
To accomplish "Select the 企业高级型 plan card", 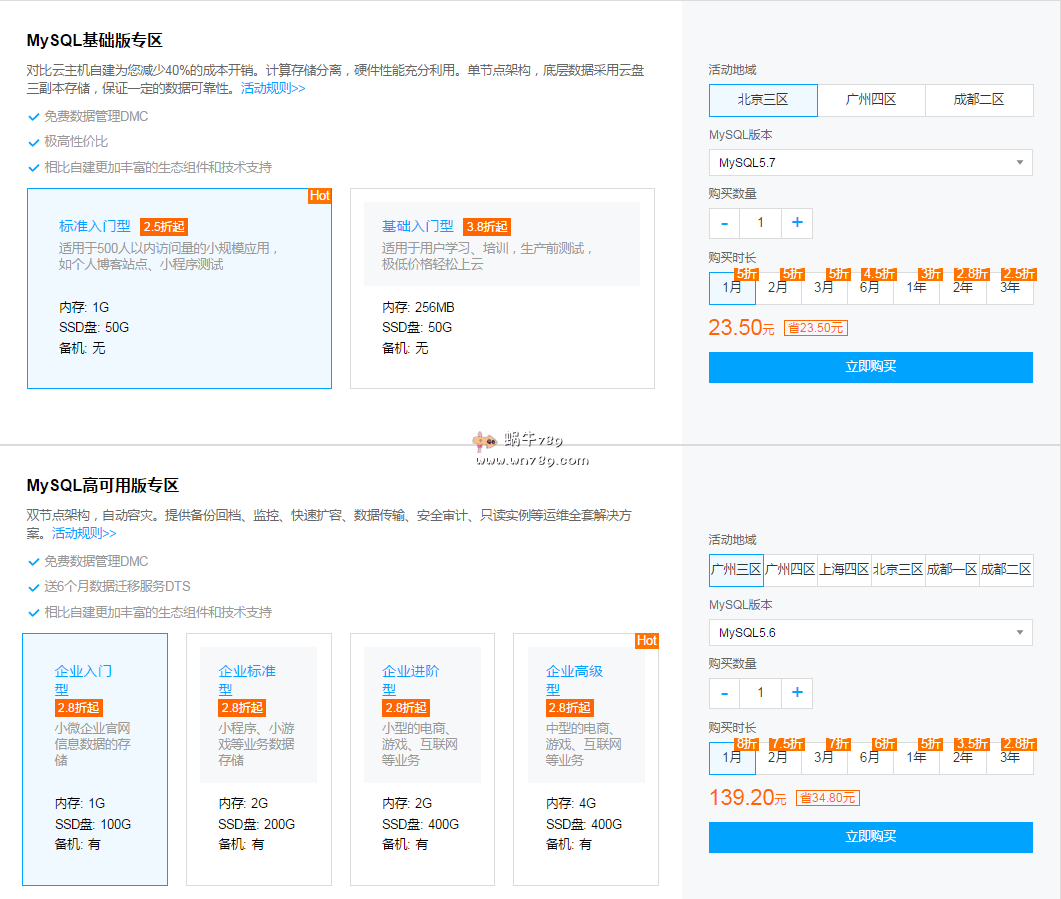I will point(586,759).
